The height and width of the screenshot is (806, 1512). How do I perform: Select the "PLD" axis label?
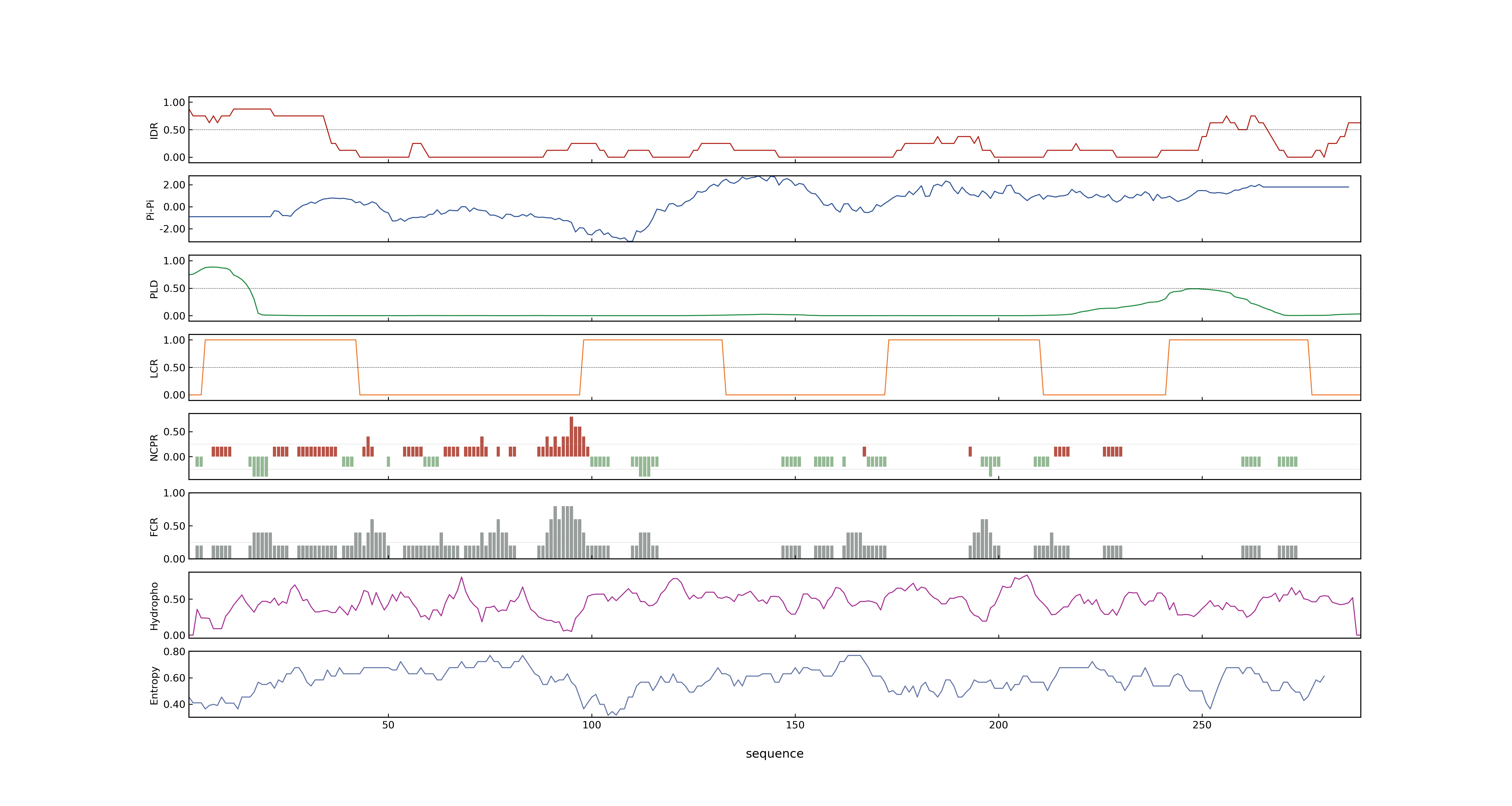click(x=154, y=288)
